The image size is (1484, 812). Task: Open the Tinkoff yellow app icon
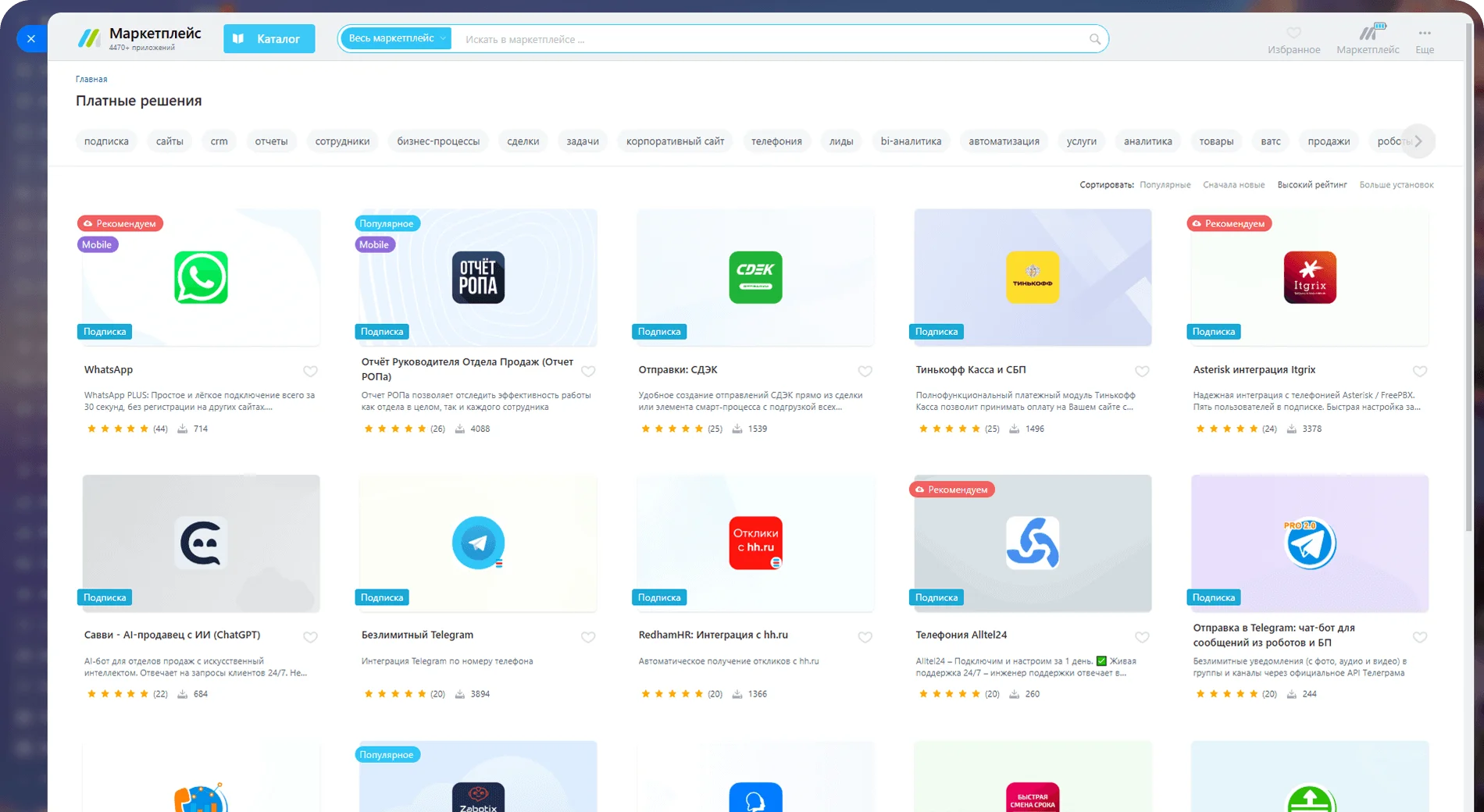coord(1033,277)
